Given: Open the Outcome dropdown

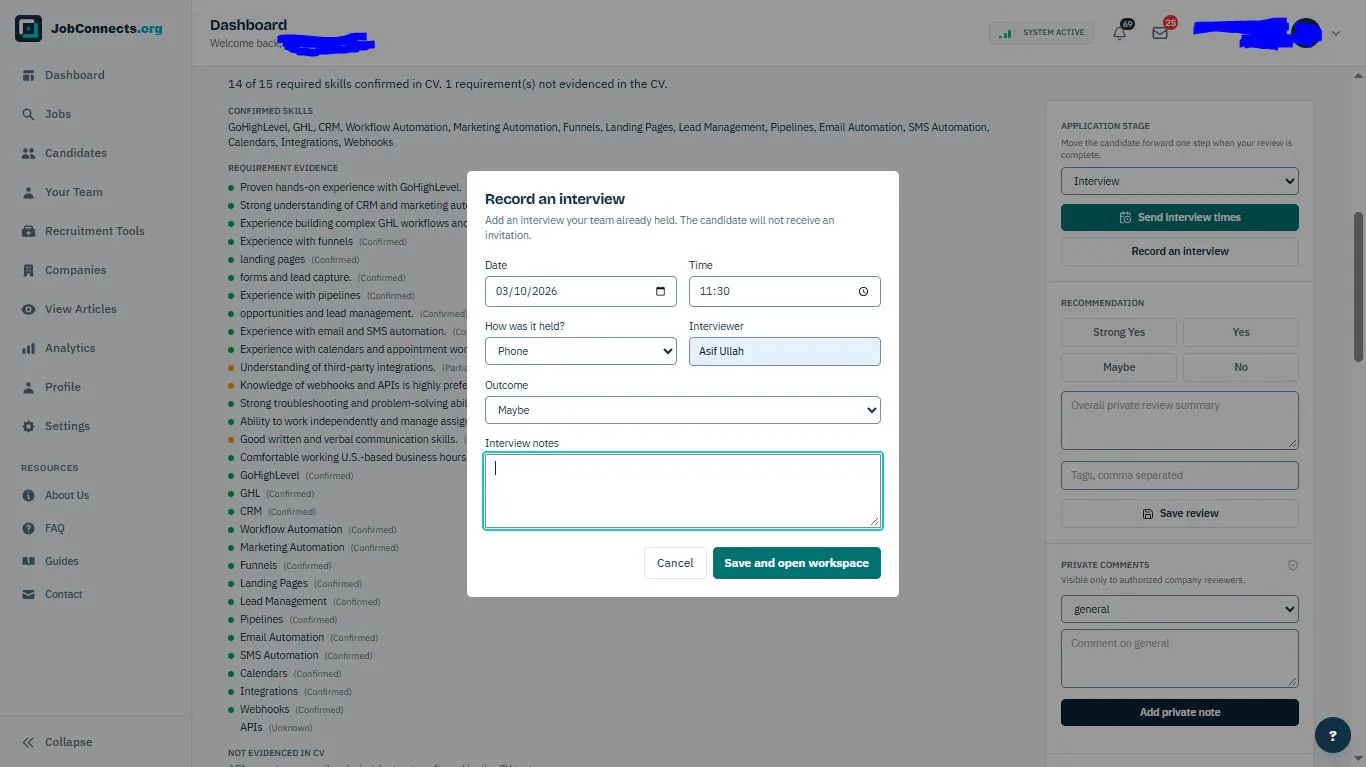Looking at the screenshot, I should click(x=683, y=410).
